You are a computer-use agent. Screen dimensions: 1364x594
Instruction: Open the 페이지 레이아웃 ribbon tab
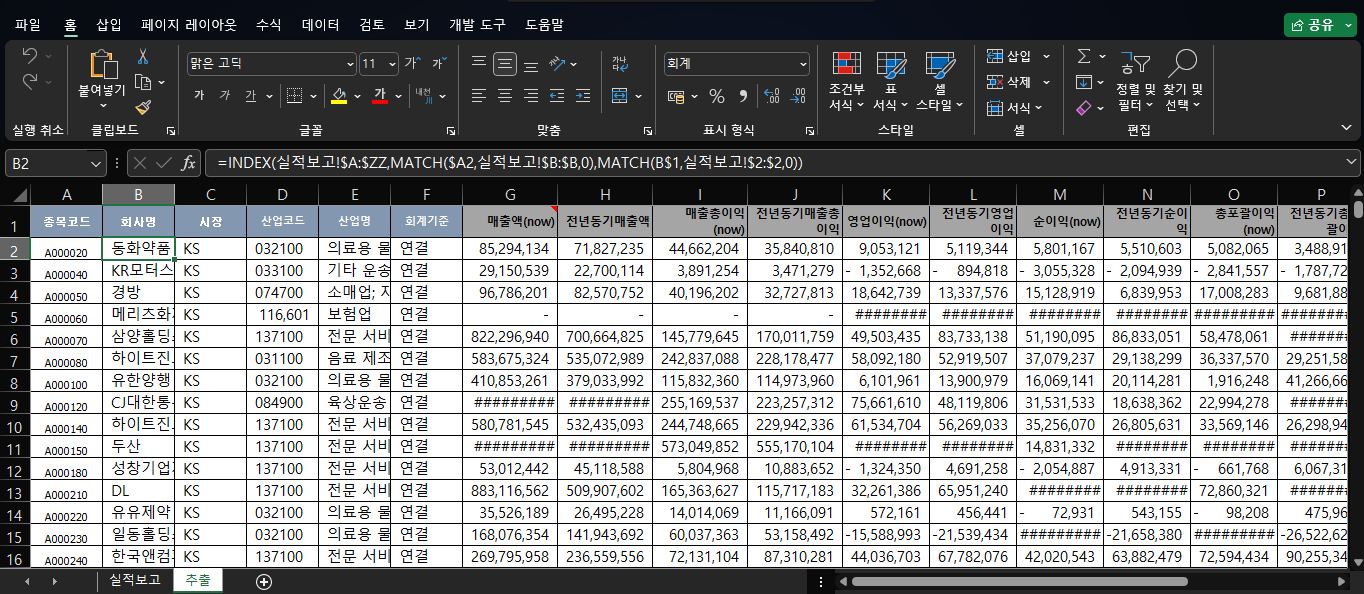(x=189, y=24)
